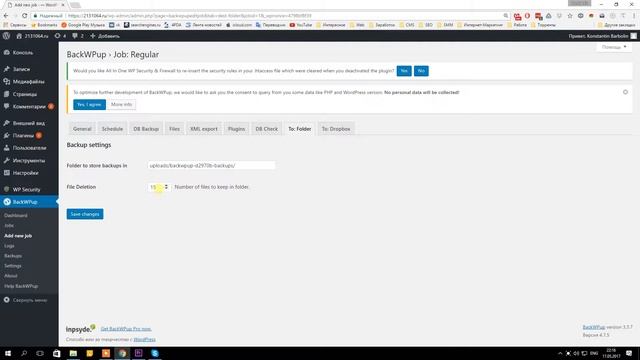Switch to the DB Backup tab

tap(146, 129)
